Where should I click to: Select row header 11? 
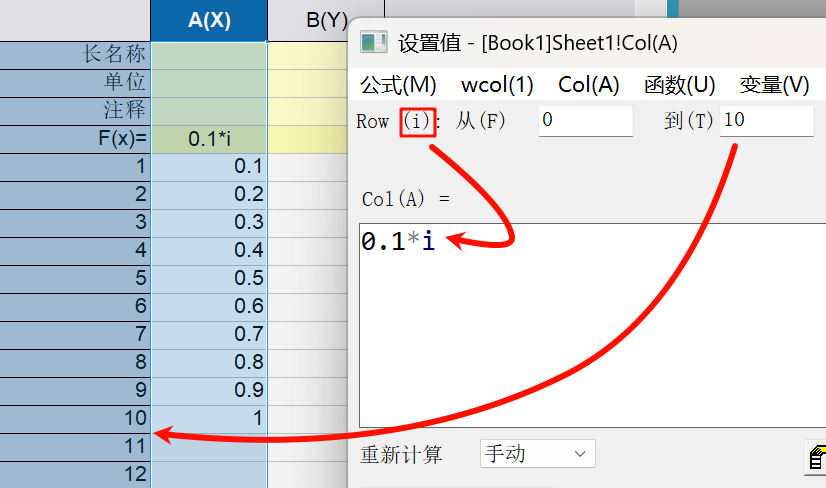pyautogui.click(x=75, y=447)
